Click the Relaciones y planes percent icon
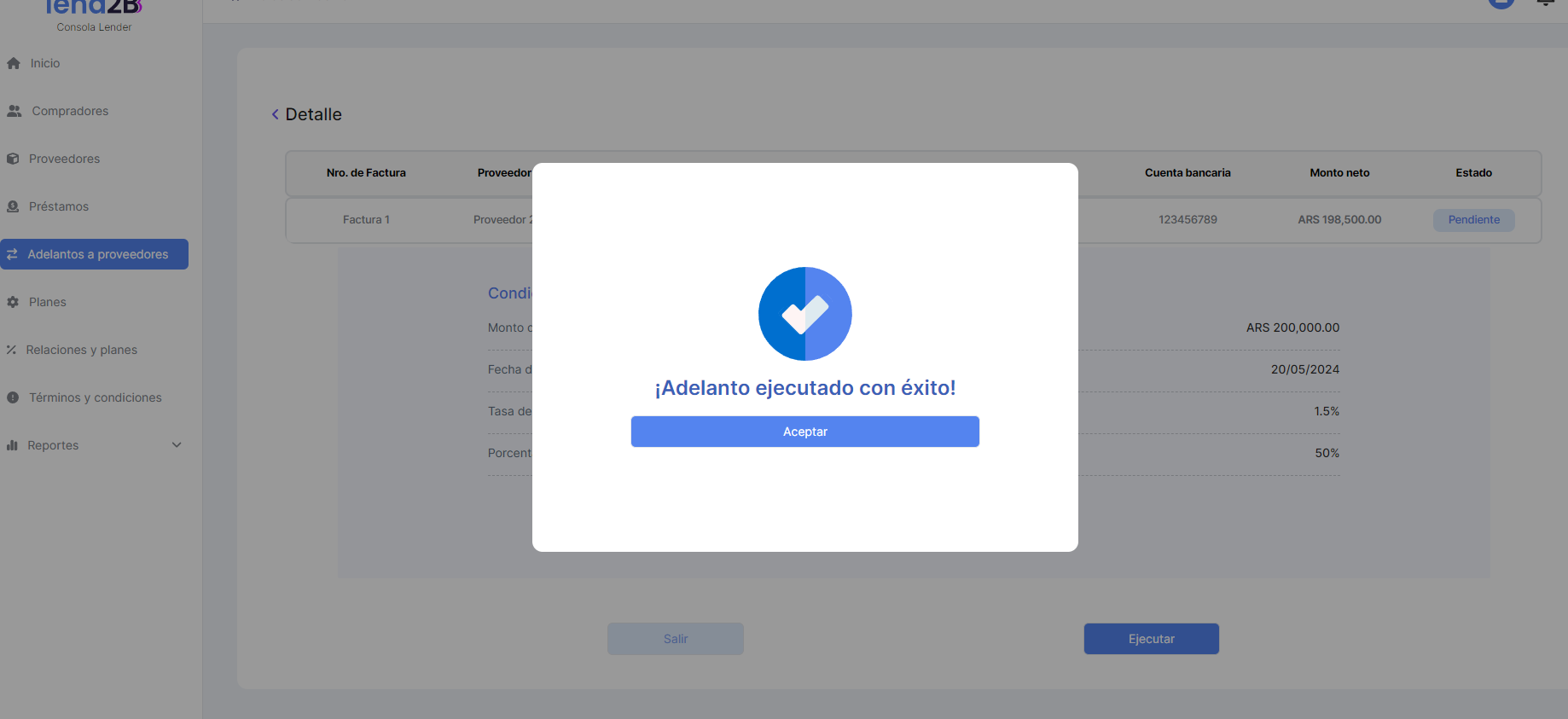1568x719 pixels. 11,350
